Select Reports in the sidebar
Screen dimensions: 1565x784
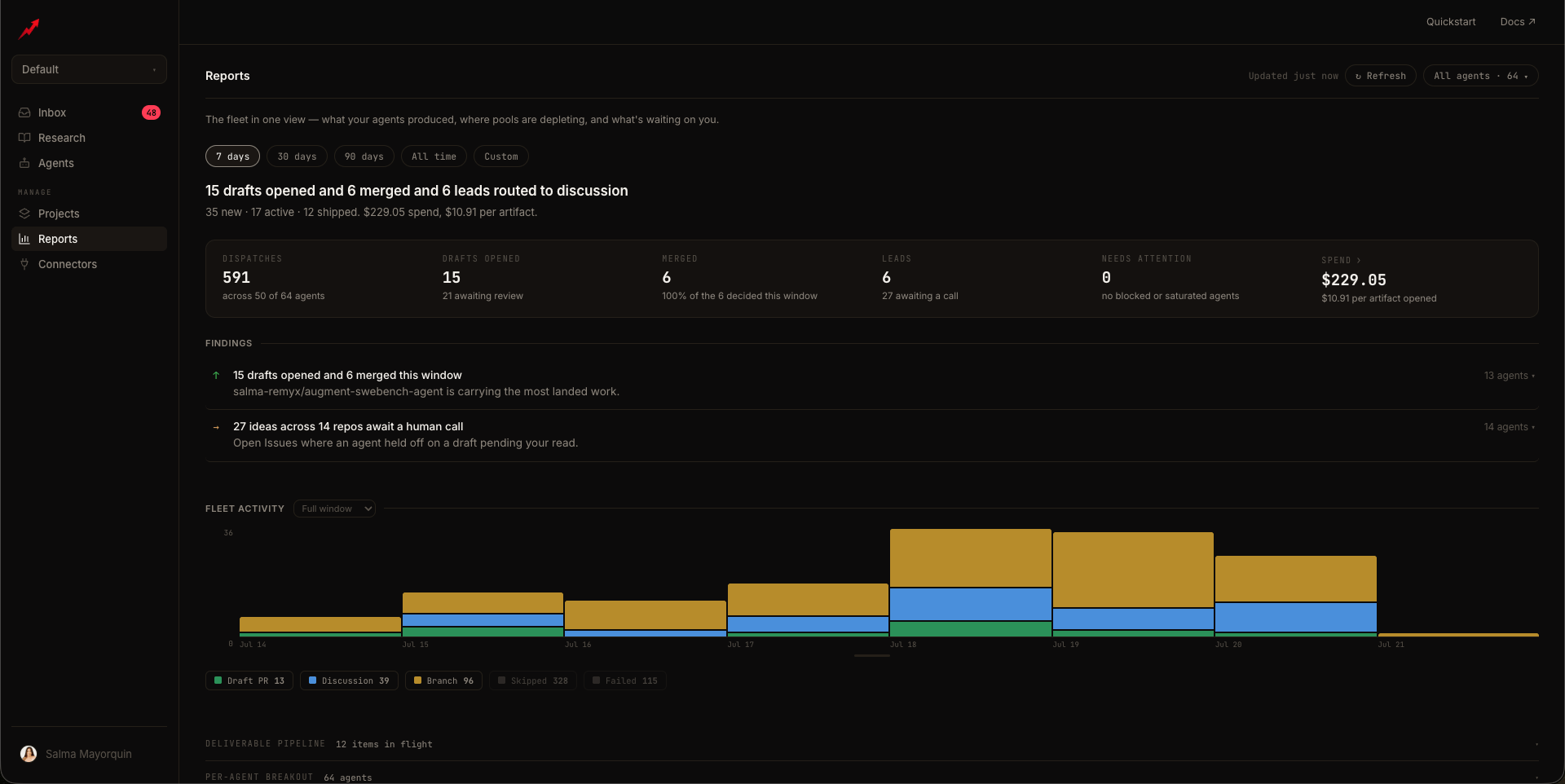tap(89, 239)
